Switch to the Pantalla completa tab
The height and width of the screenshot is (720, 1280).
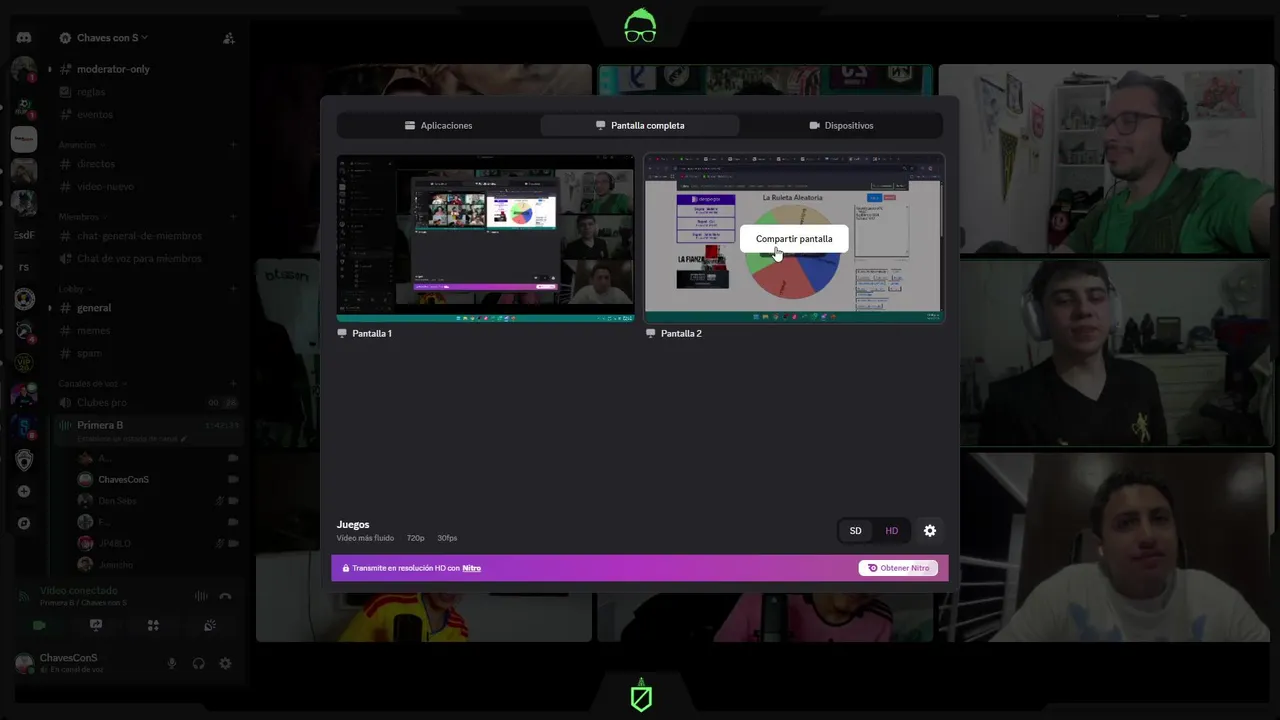[x=640, y=125]
